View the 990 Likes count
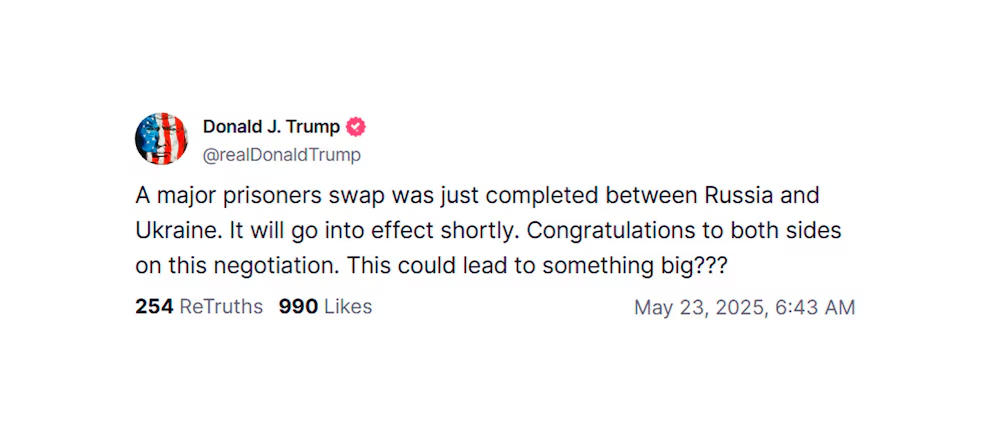The image size is (992, 441). tap(325, 307)
